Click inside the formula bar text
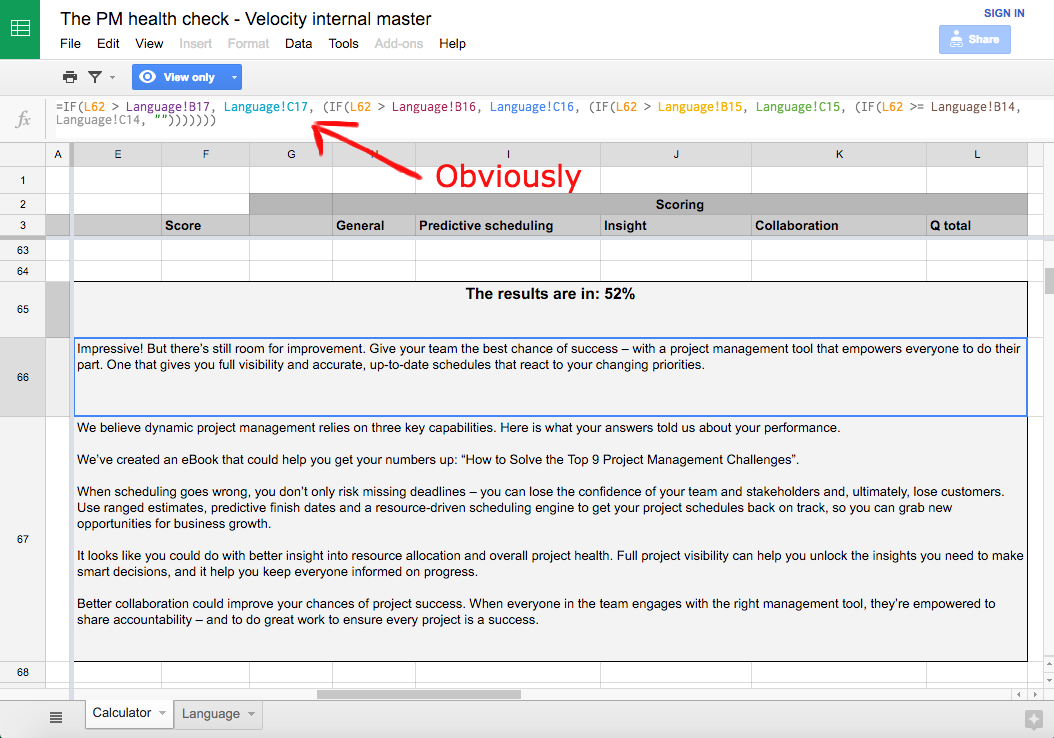This screenshot has width=1054, height=738. (538, 114)
